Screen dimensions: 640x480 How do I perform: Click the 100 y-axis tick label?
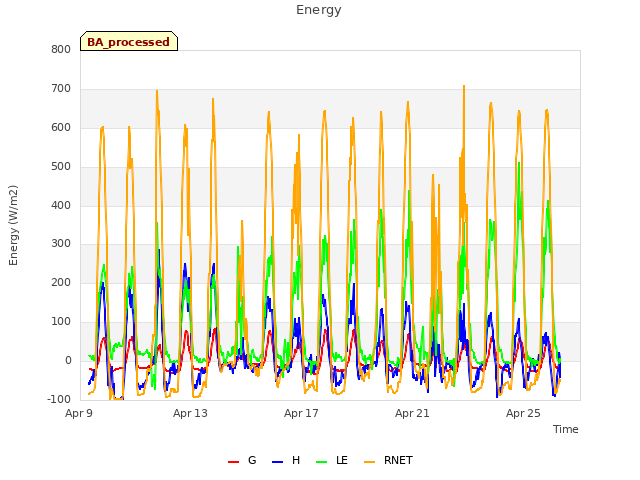61,322
